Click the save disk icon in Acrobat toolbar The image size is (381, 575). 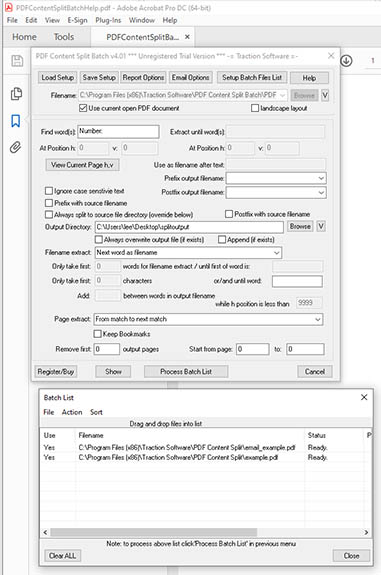[17, 61]
